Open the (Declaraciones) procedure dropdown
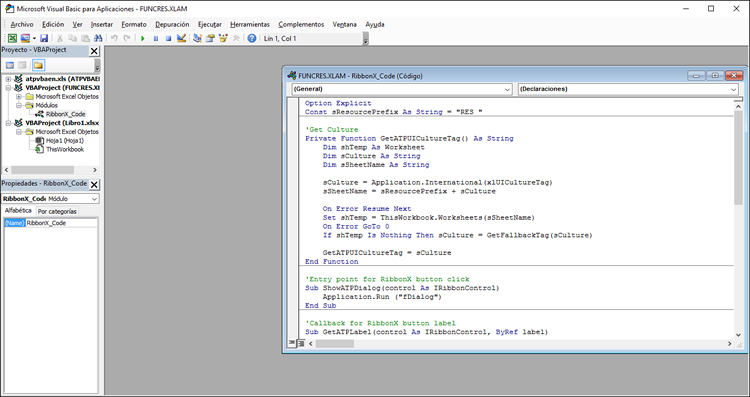750x397 pixels. [x=733, y=89]
